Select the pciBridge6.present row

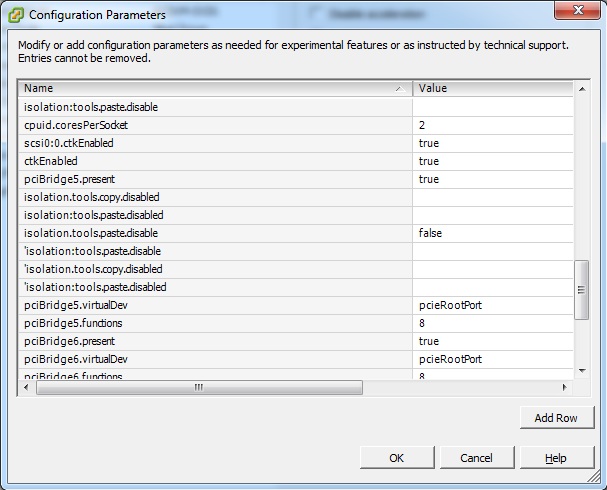point(215,341)
